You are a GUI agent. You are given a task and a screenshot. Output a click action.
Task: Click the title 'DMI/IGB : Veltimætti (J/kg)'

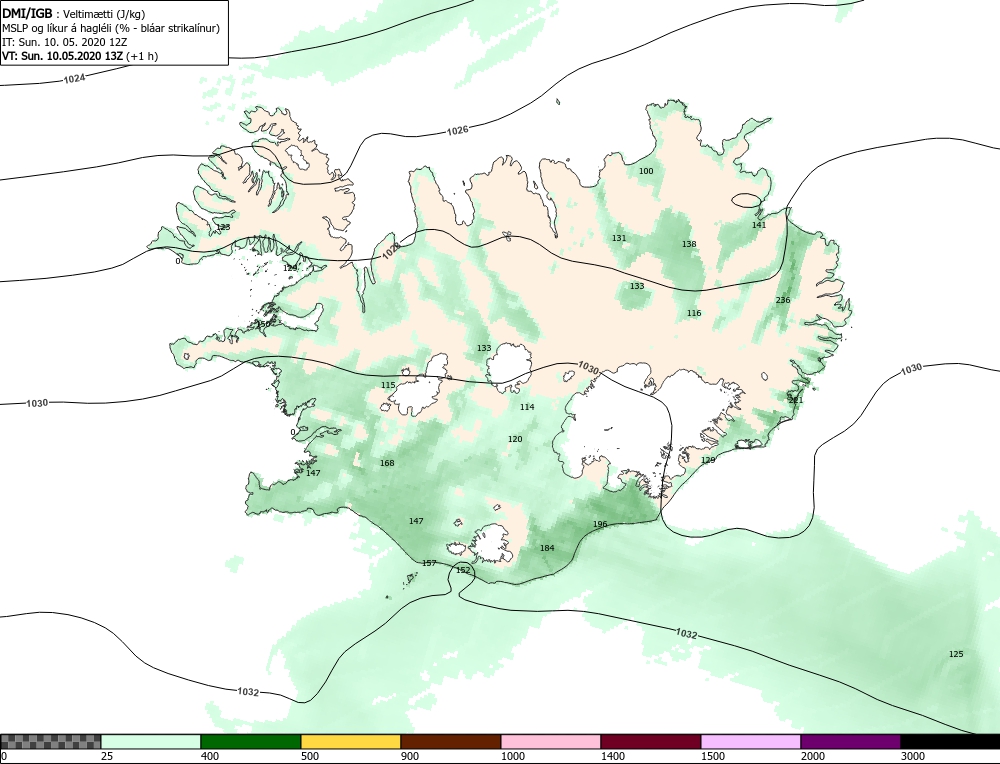(74, 15)
